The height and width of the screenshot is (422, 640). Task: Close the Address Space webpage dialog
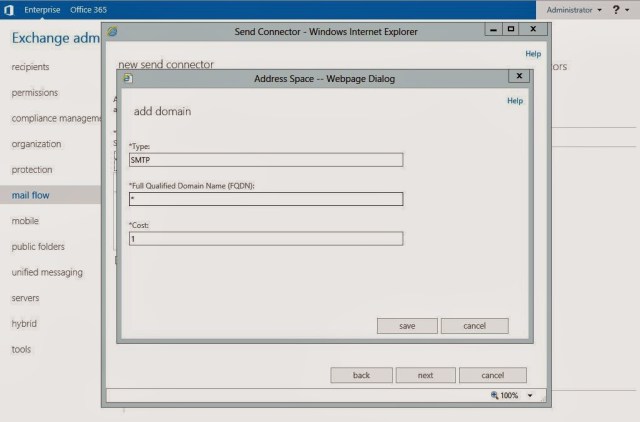click(517, 76)
